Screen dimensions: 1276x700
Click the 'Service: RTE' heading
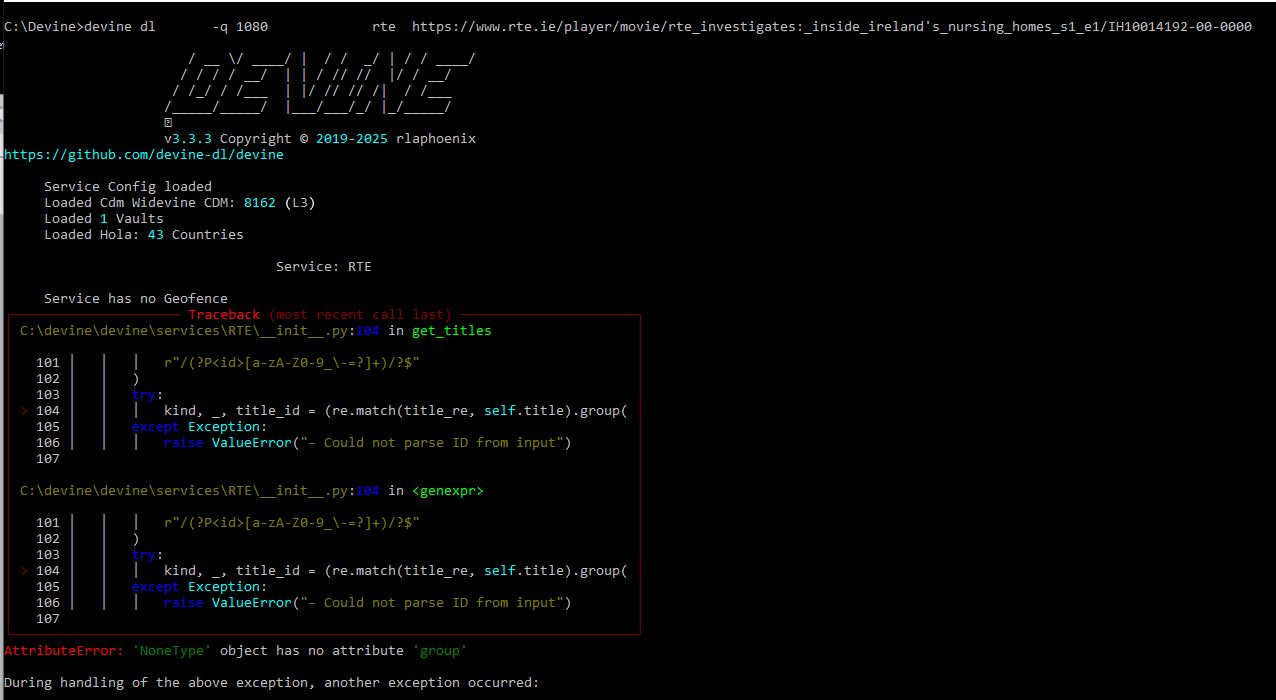[x=324, y=266]
